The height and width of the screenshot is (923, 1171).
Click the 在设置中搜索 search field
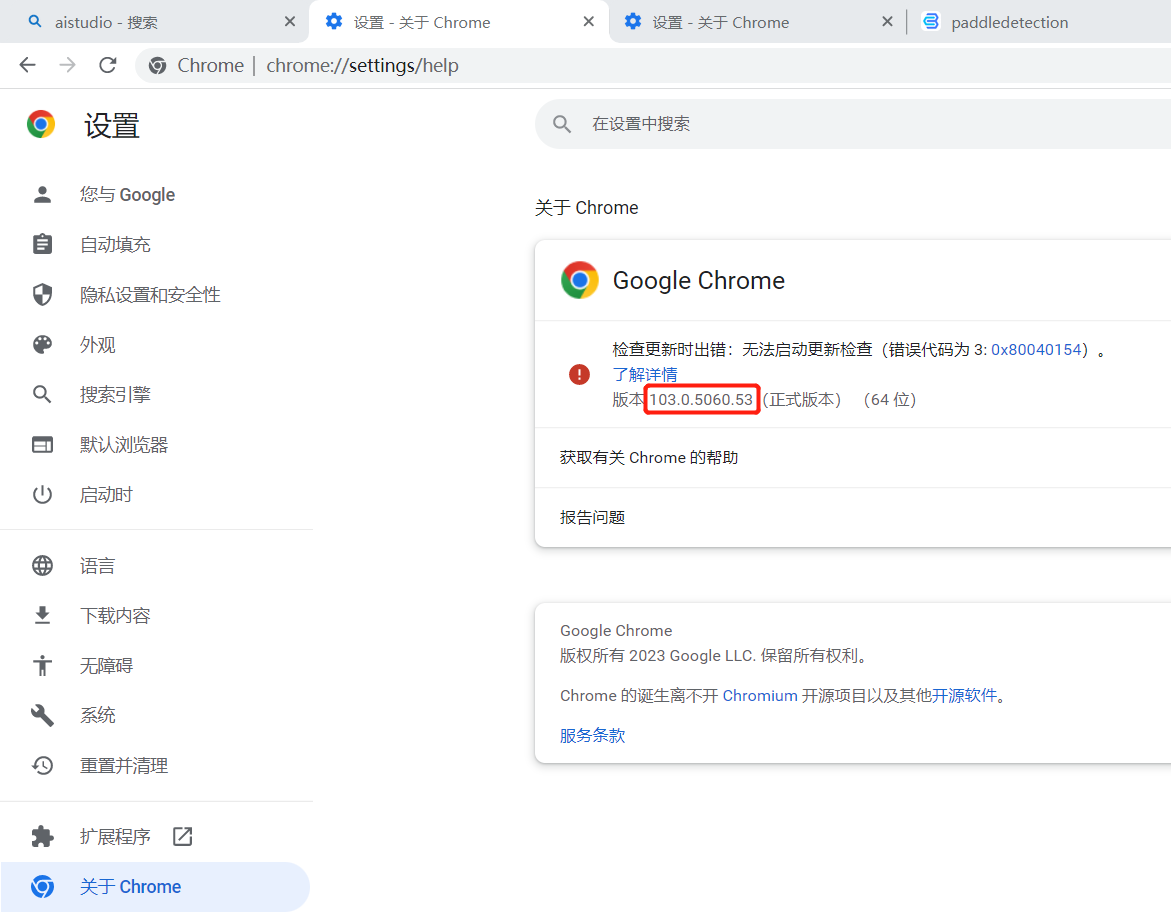(x=850, y=123)
